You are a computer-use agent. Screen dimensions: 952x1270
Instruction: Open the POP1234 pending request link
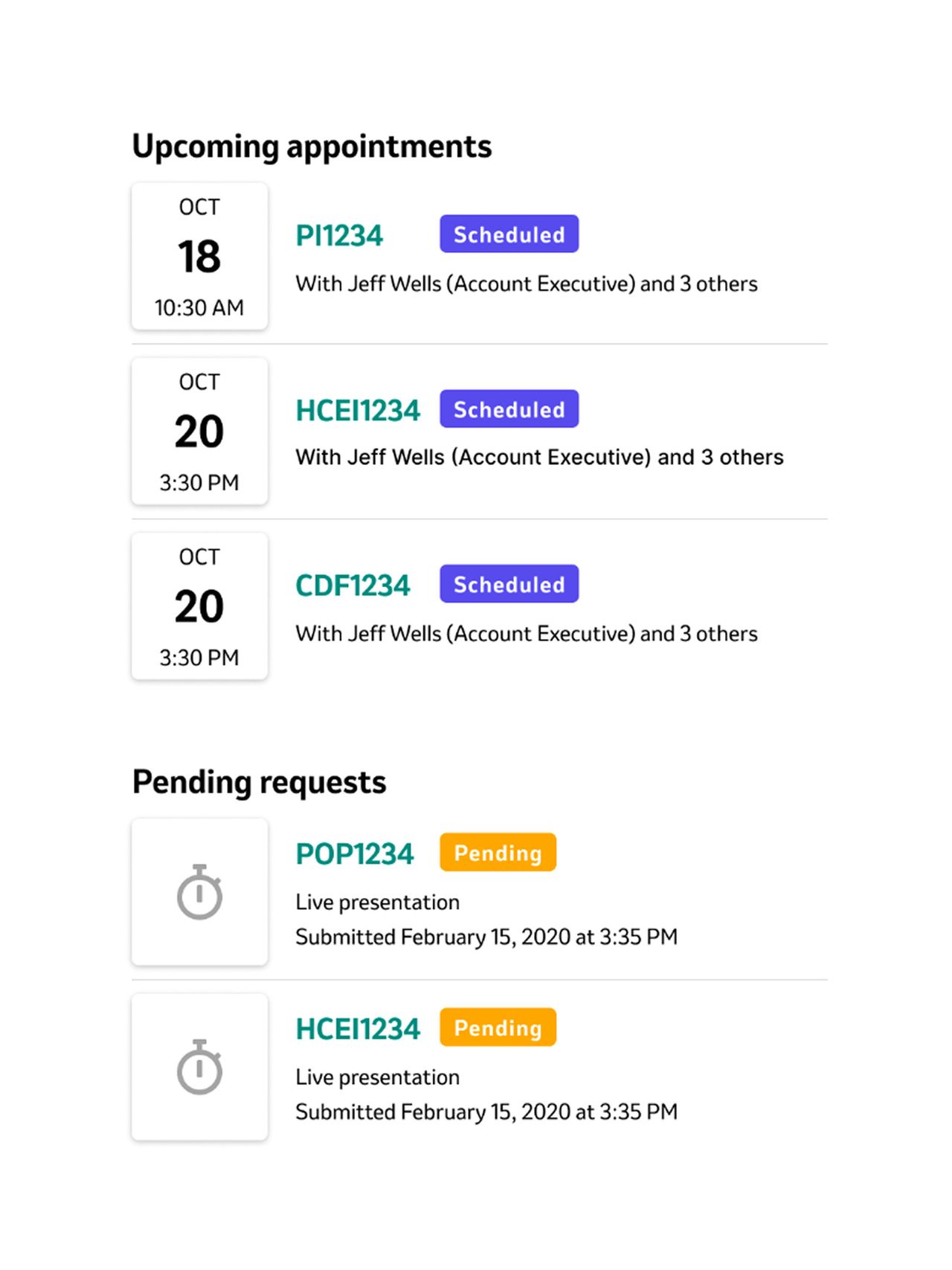[x=355, y=853]
